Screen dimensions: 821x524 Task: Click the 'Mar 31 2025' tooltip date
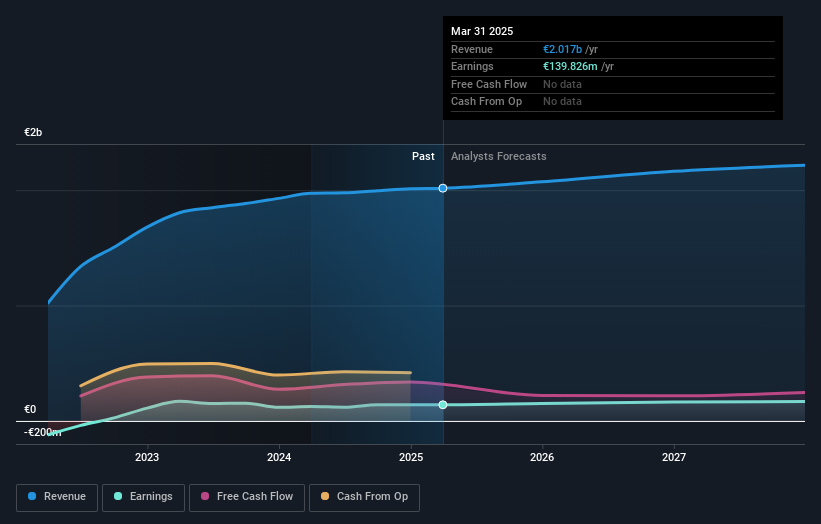(482, 31)
